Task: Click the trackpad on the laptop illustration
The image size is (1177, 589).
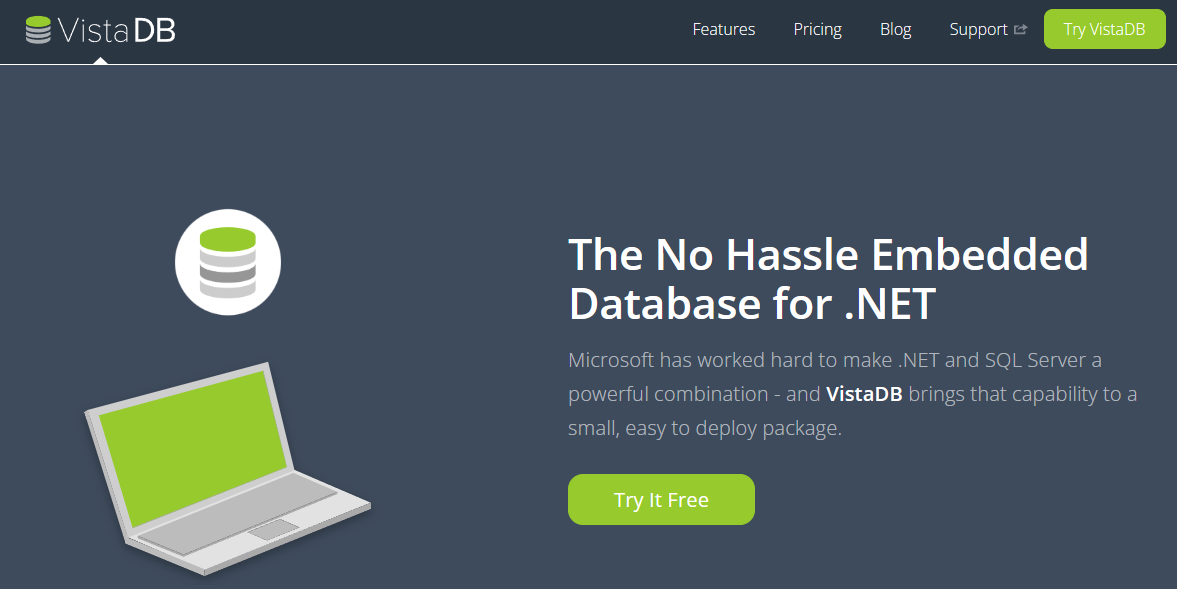Action: 273,530
